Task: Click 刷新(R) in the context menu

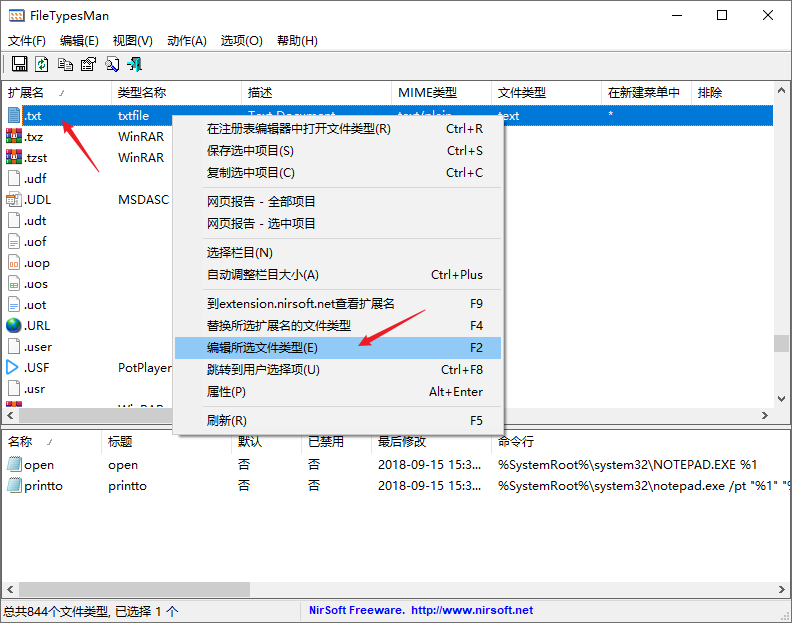Action: point(226,421)
